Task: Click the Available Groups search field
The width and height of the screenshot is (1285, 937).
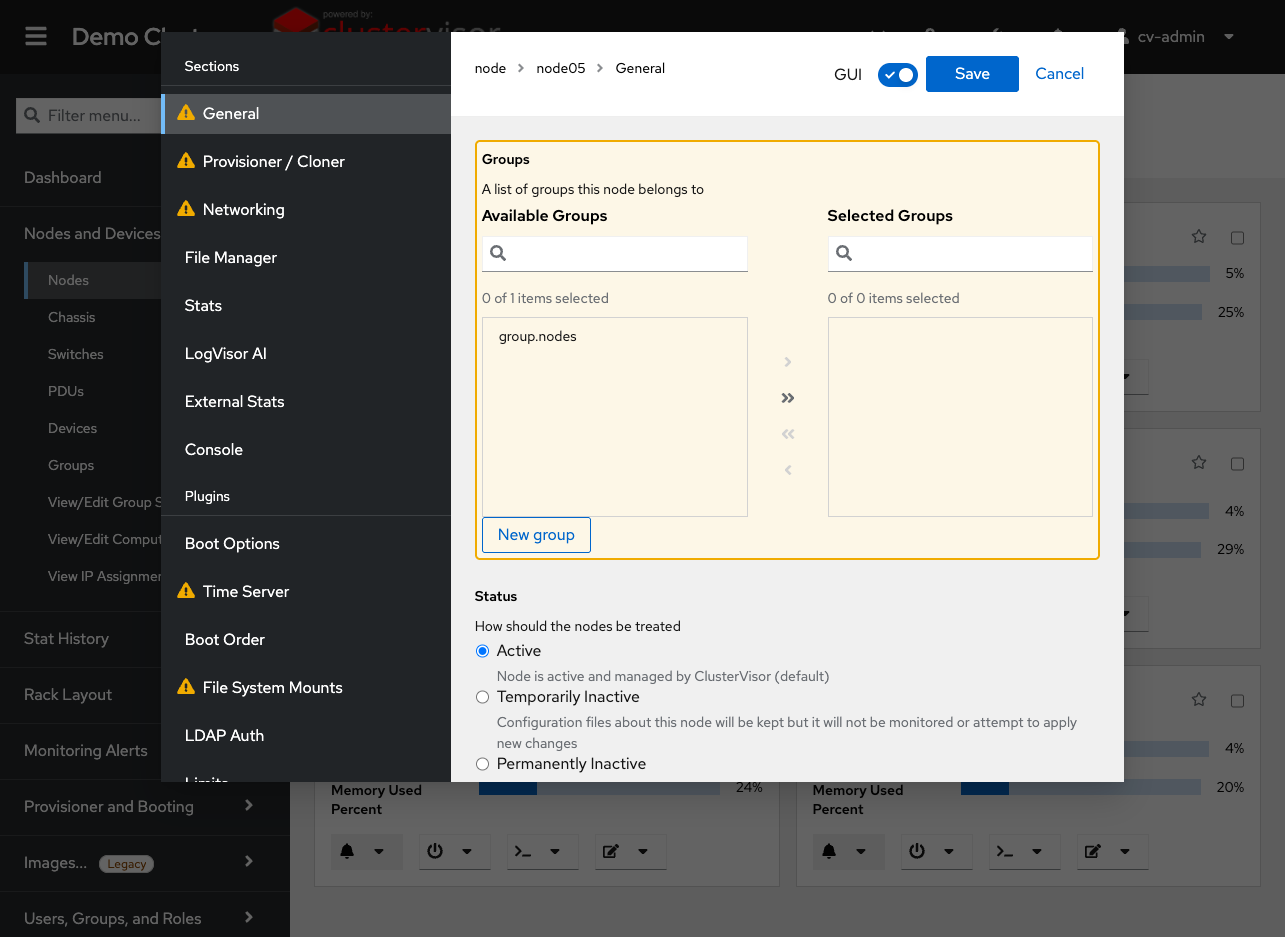Action: pos(615,254)
